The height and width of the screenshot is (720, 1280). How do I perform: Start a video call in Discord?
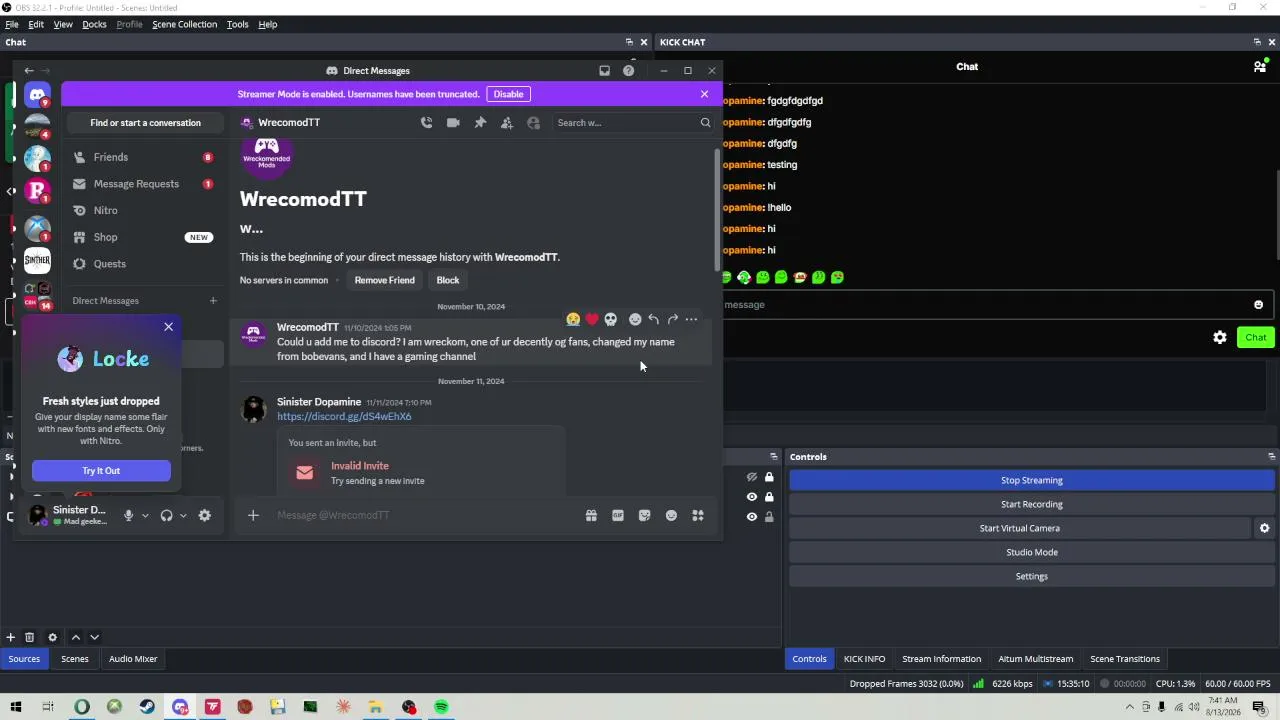click(453, 123)
